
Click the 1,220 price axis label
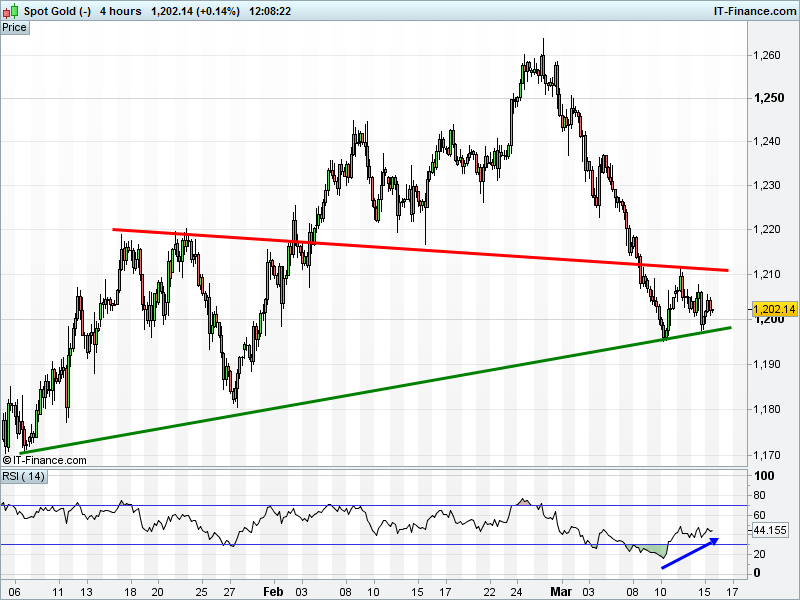(x=767, y=229)
